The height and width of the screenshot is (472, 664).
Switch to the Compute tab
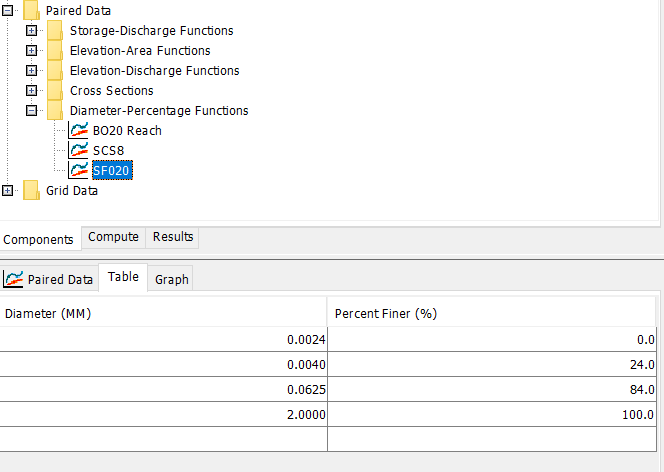[113, 237]
